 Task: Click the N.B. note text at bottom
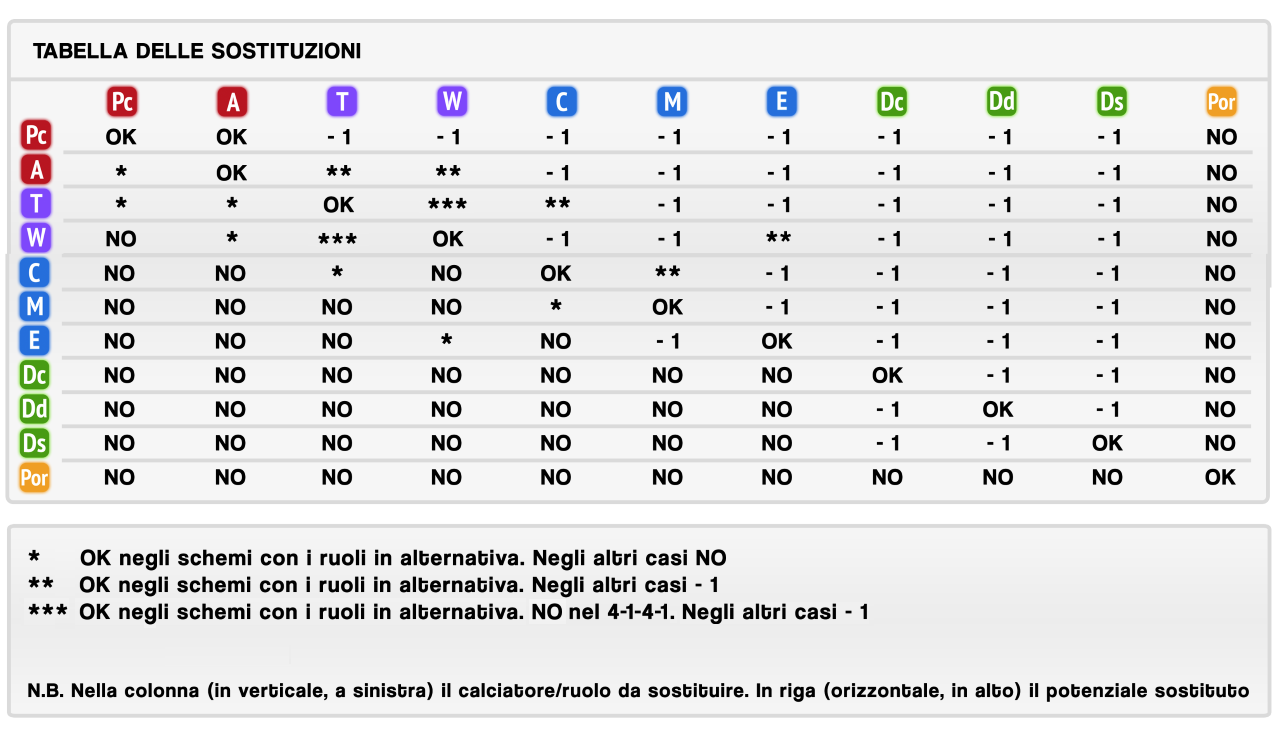pyautogui.click(x=638, y=691)
